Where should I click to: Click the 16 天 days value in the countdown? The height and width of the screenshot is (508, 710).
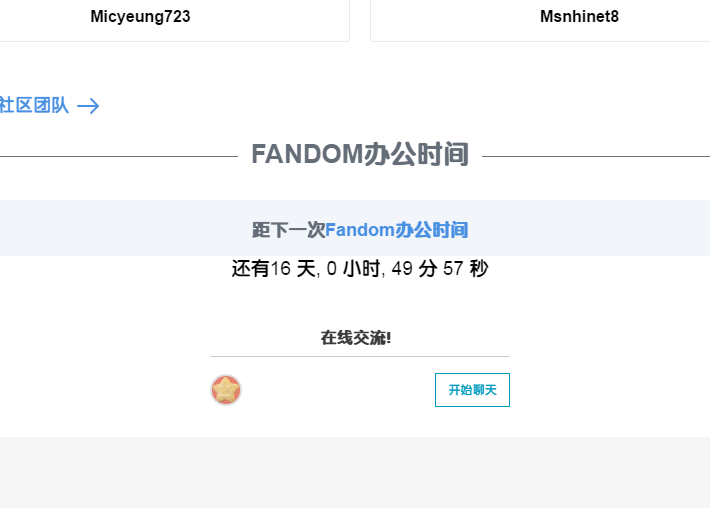tap(293, 268)
